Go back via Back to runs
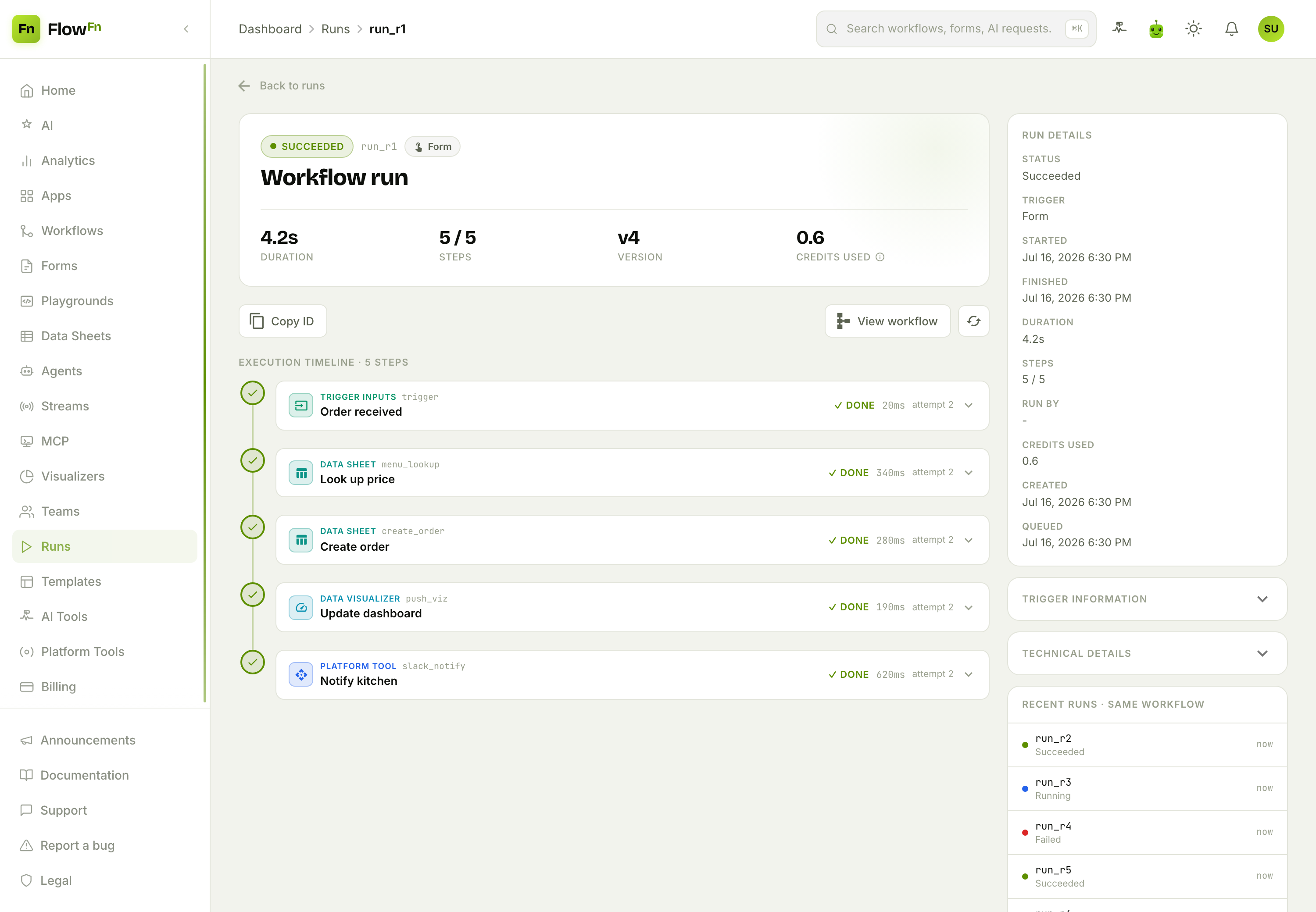The height and width of the screenshot is (912, 1316). tap(281, 85)
